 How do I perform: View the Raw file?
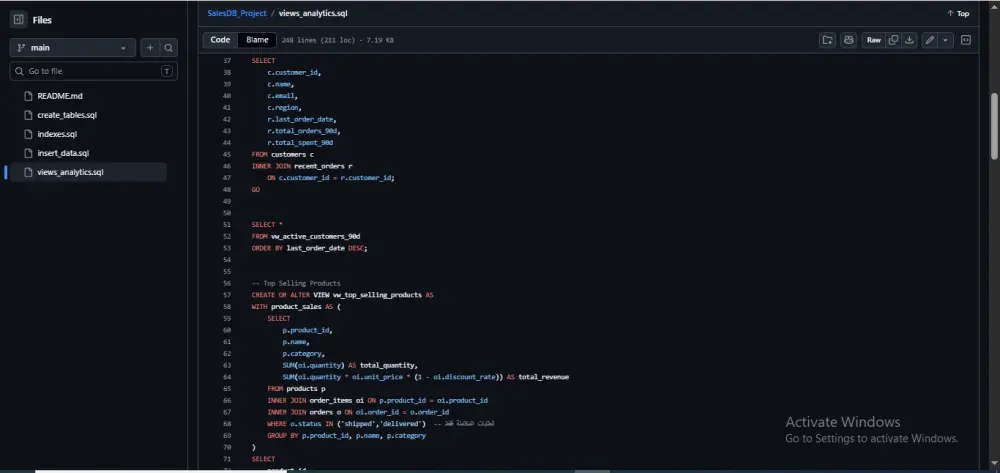(x=873, y=40)
